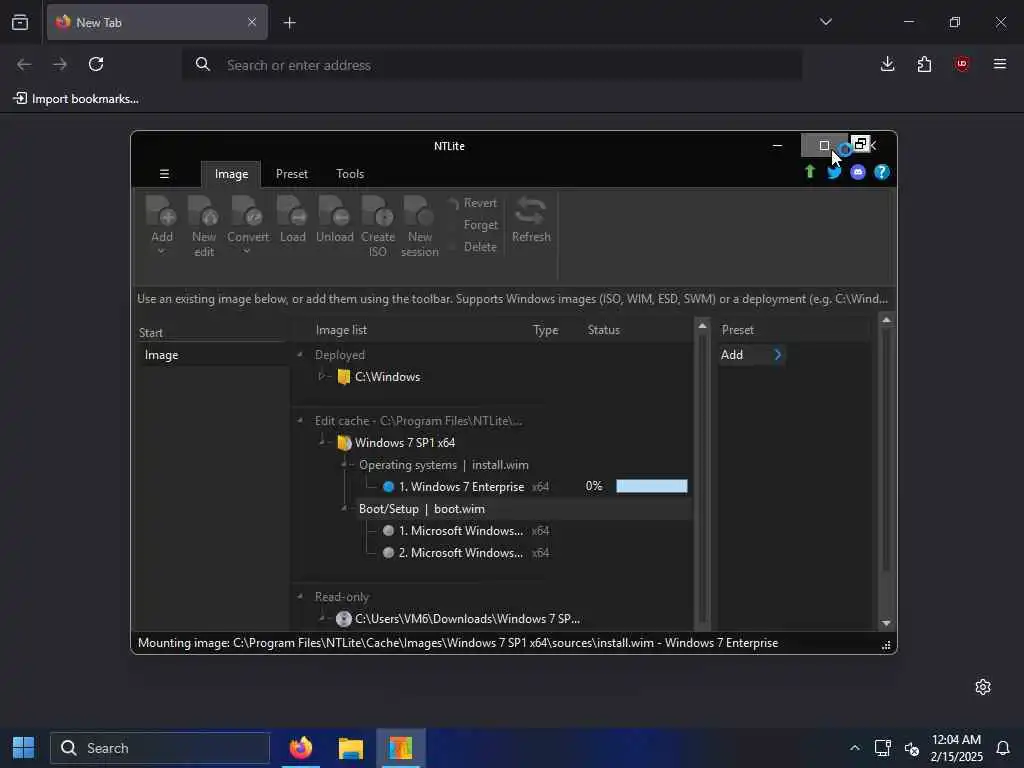Collapse the Windows 7 SP1 x64 node

(321, 442)
